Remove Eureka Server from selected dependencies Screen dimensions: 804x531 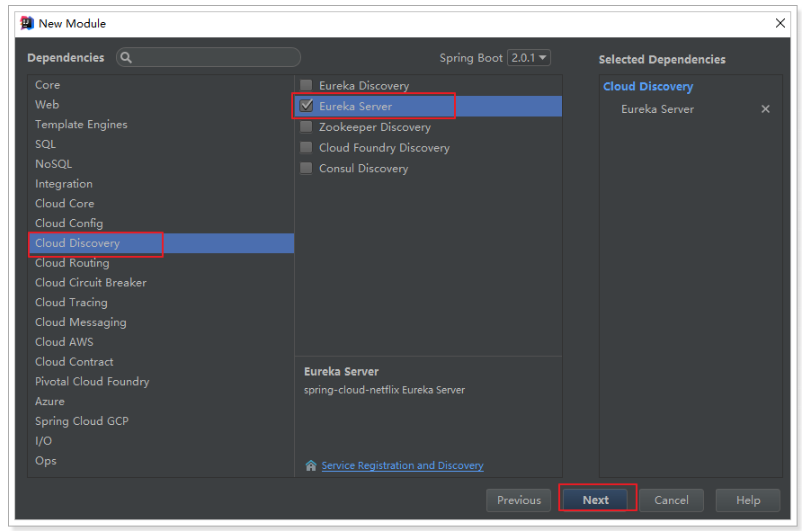click(x=765, y=109)
